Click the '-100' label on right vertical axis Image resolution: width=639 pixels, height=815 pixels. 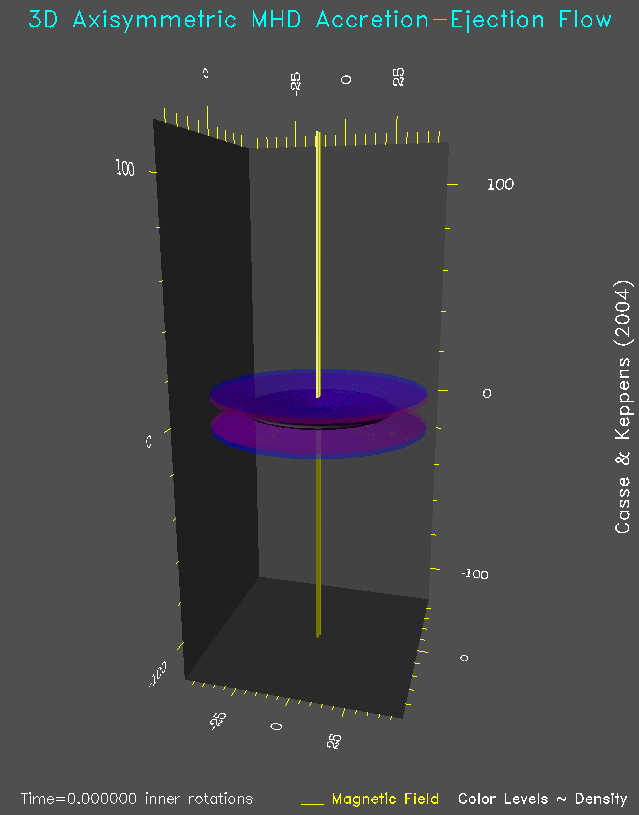[x=475, y=574]
